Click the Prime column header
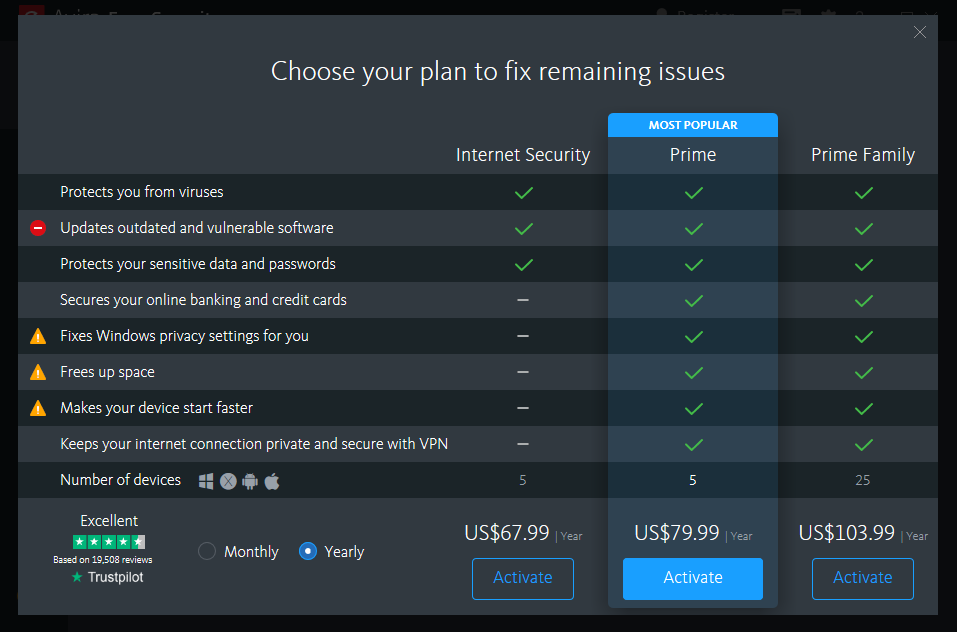Image resolution: width=957 pixels, height=632 pixels. [693, 155]
